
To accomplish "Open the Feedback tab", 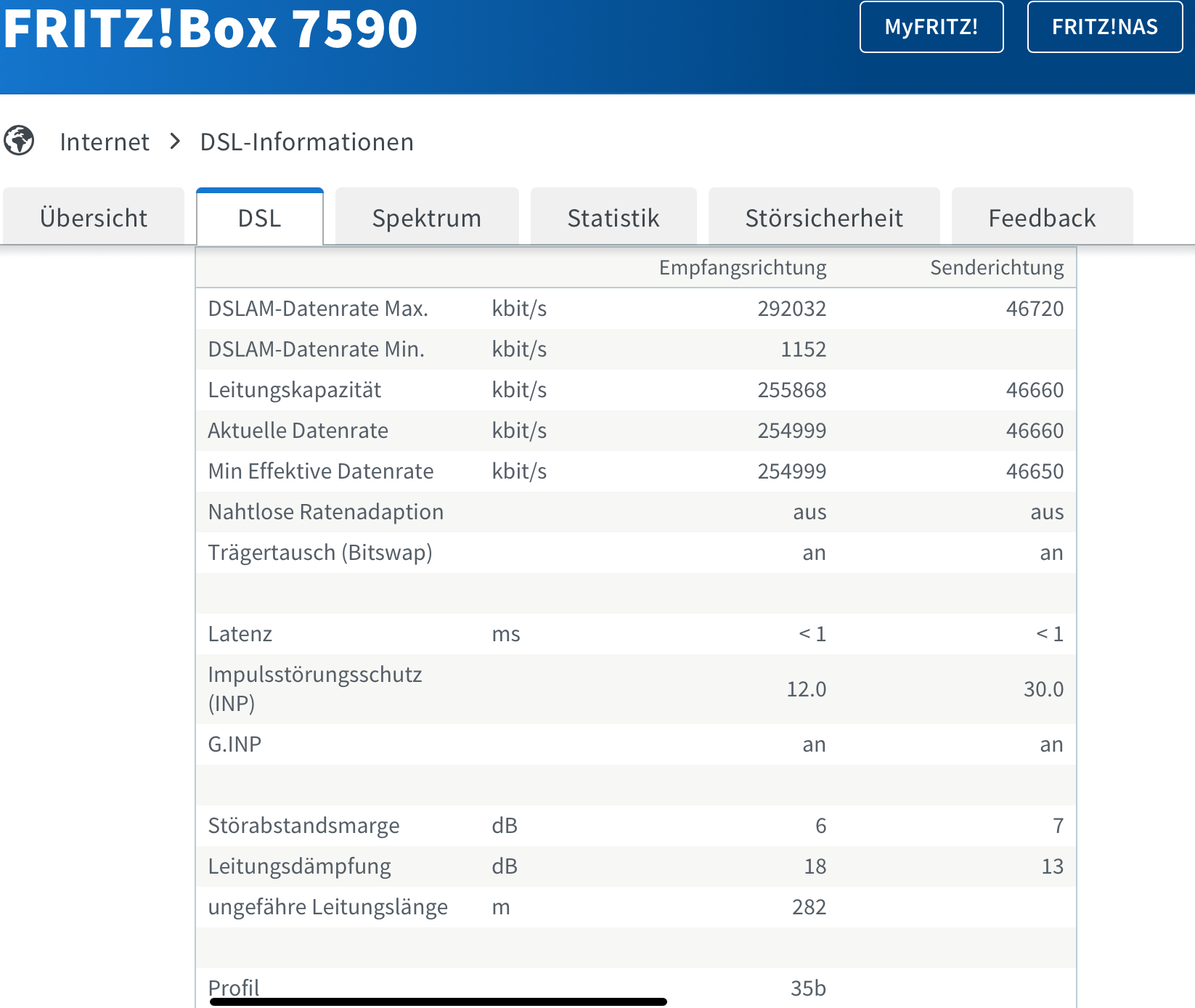I will [x=1042, y=217].
